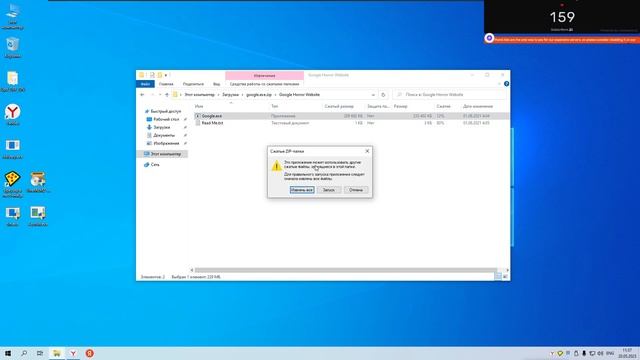Switch to details view icon in status bar
640x360 pixels.
click(498, 277)
